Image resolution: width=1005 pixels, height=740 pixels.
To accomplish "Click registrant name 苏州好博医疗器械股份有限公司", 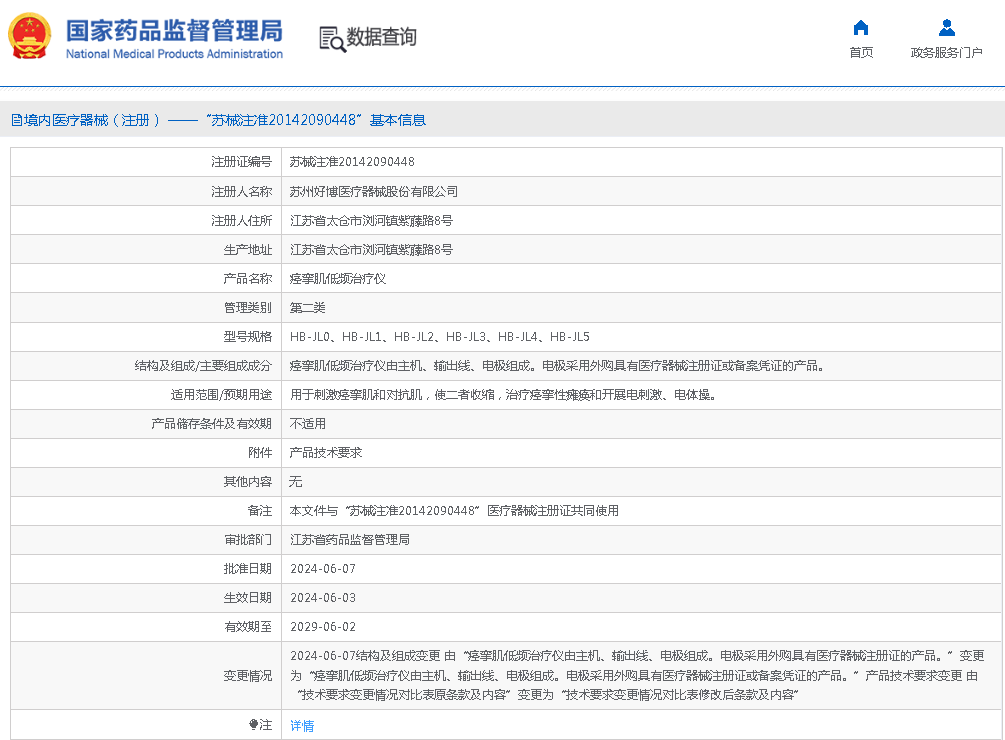I will pos(373,191).
